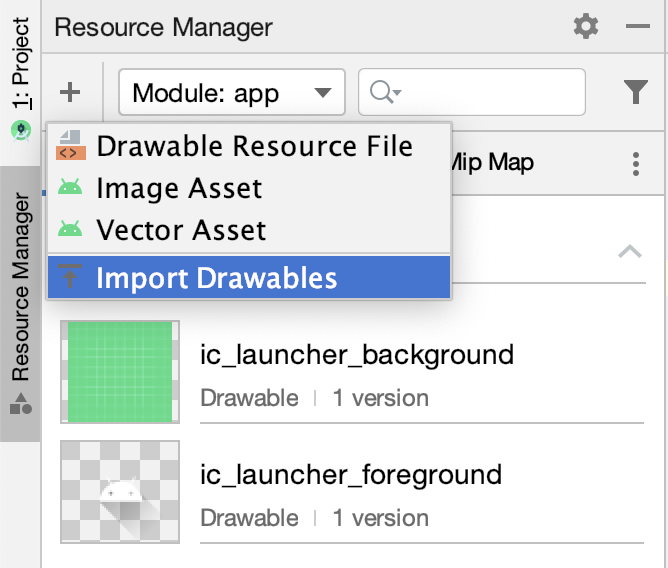Choose Image Asset from popup menu
This screenshot has height=568, width=668.
point(179,188)
